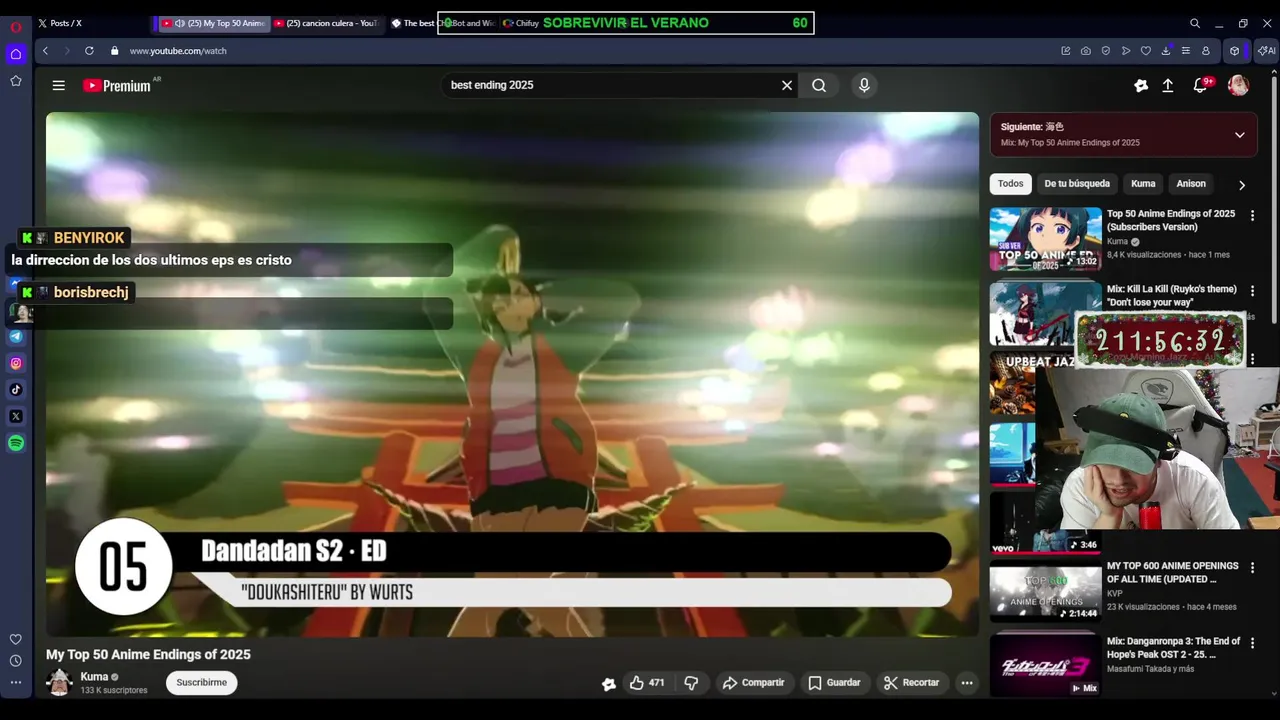Open the sidebar heart (pinboards) icon
The image size is (1280, 720).
[x=16, y=639]
